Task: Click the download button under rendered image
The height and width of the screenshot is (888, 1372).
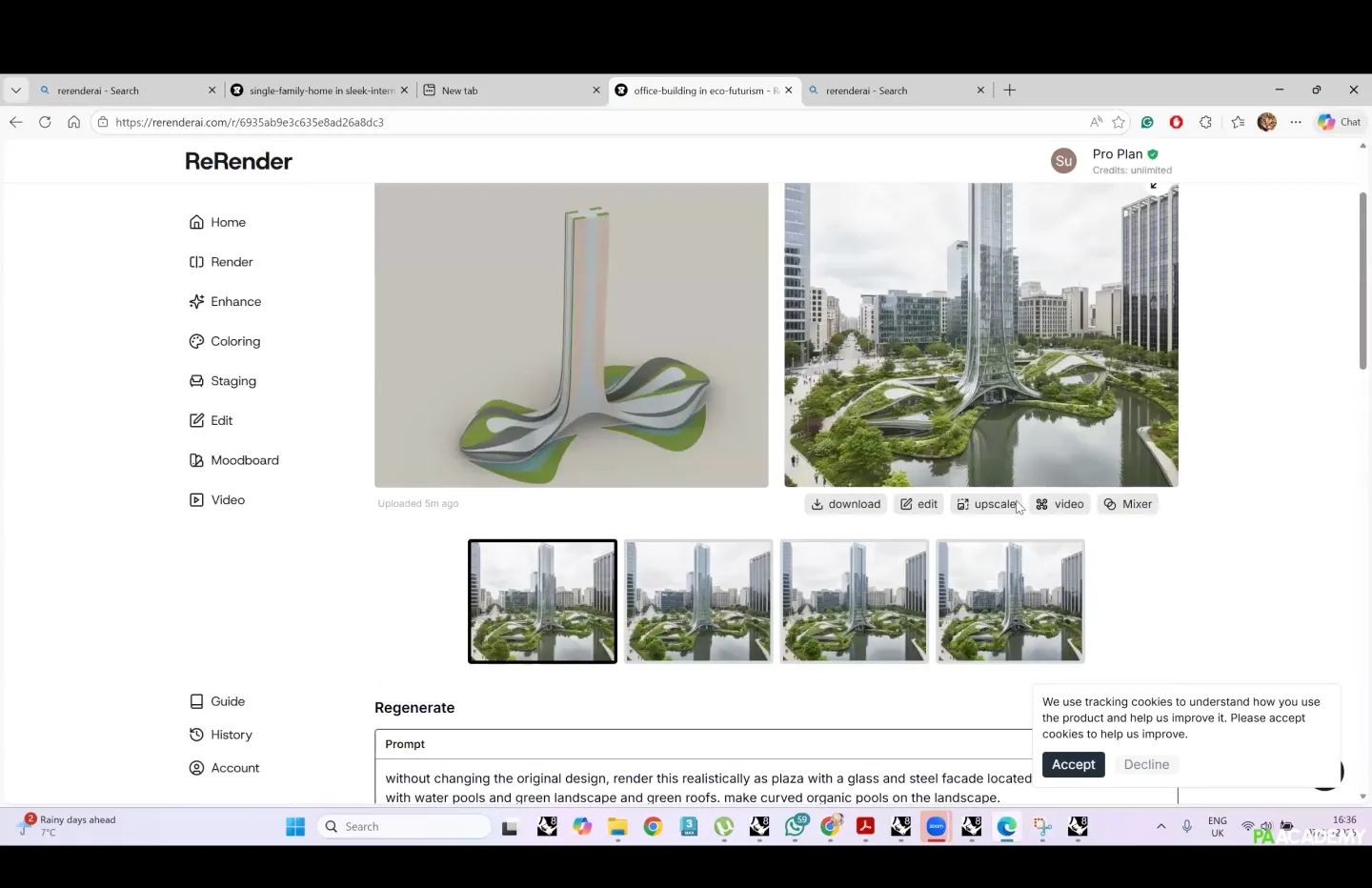Action: pos(845,505)
